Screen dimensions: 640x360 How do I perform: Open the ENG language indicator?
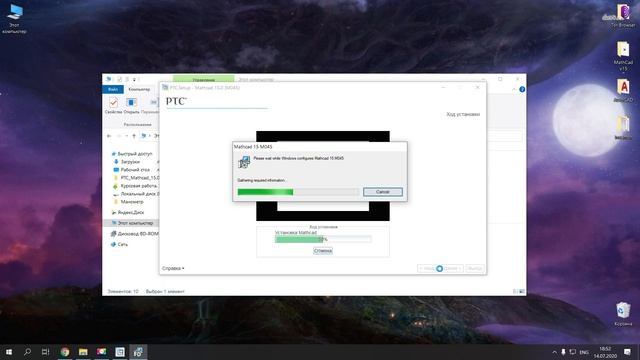coord(584,352)
